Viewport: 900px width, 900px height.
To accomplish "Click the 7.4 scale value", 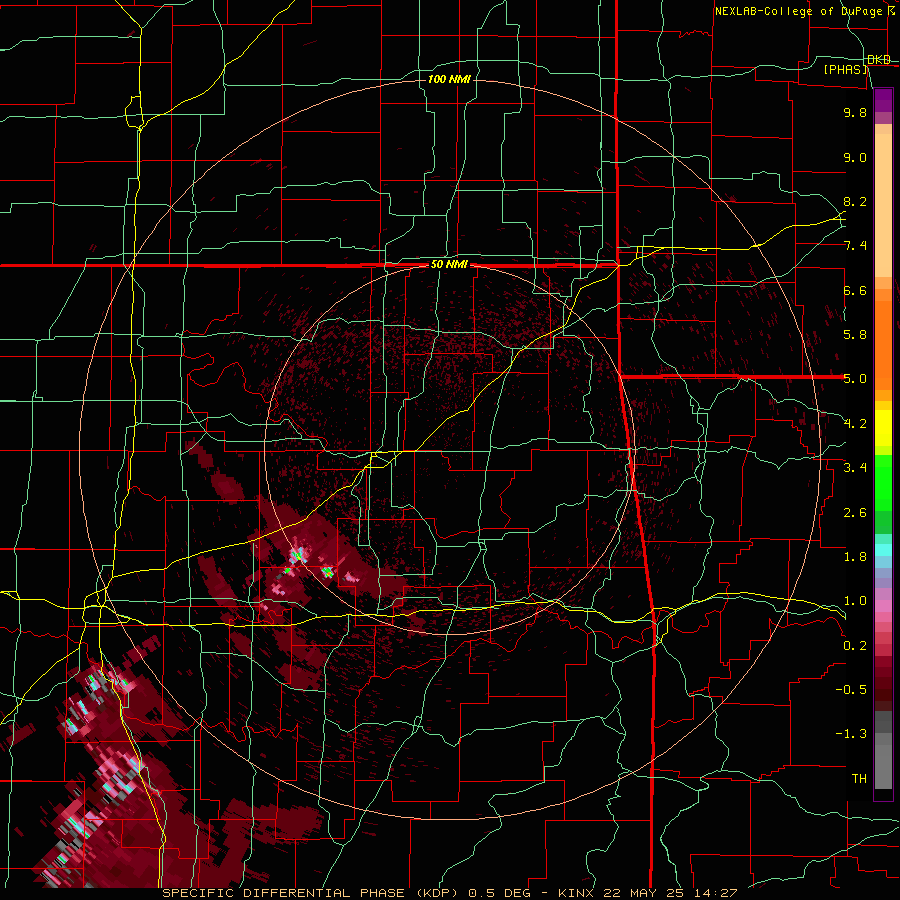I will [855, 246].
